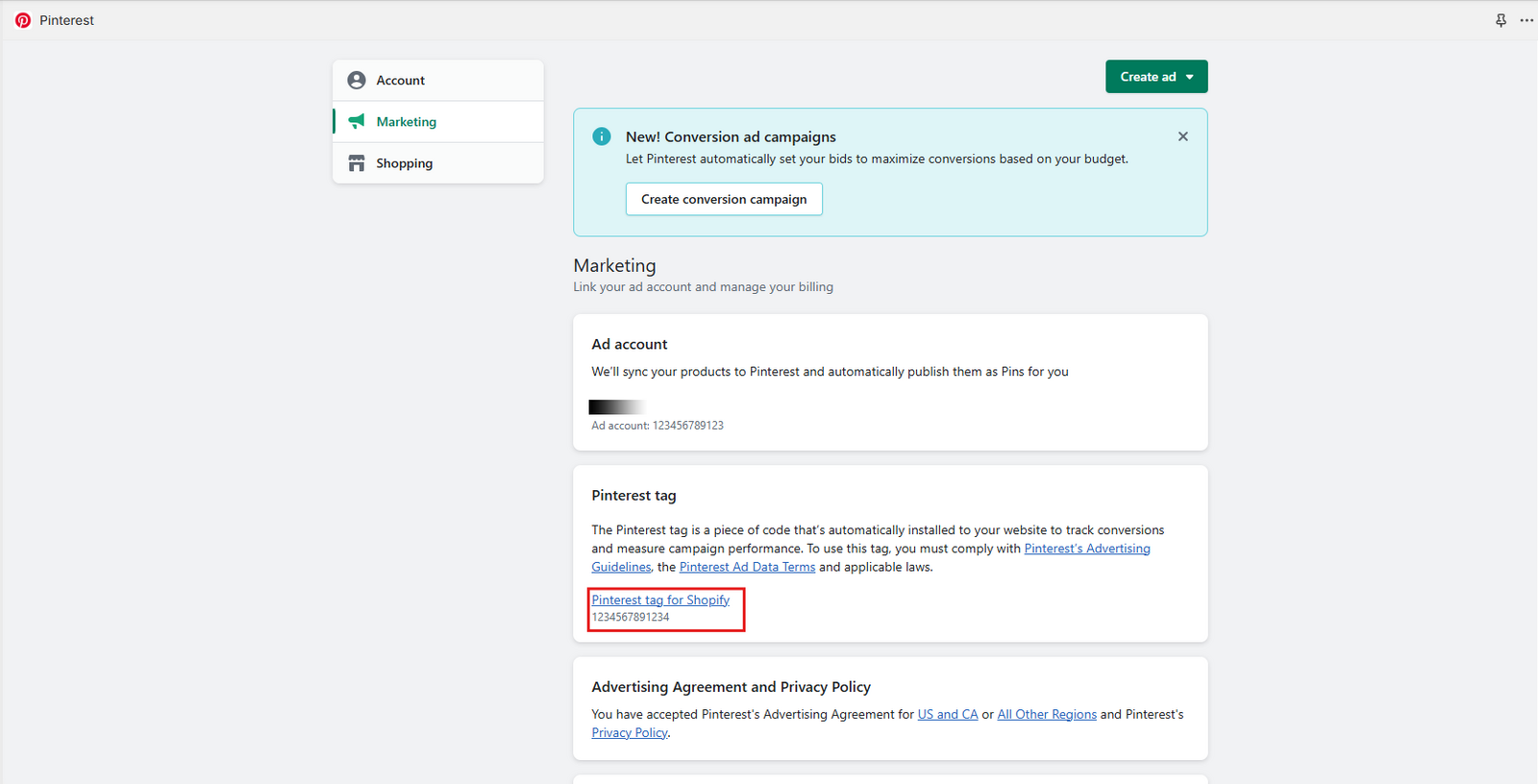Viewport: 1538px width, 784px height.
Task: Click the Marketing megaphone icon
Action: tap(357, 121)
